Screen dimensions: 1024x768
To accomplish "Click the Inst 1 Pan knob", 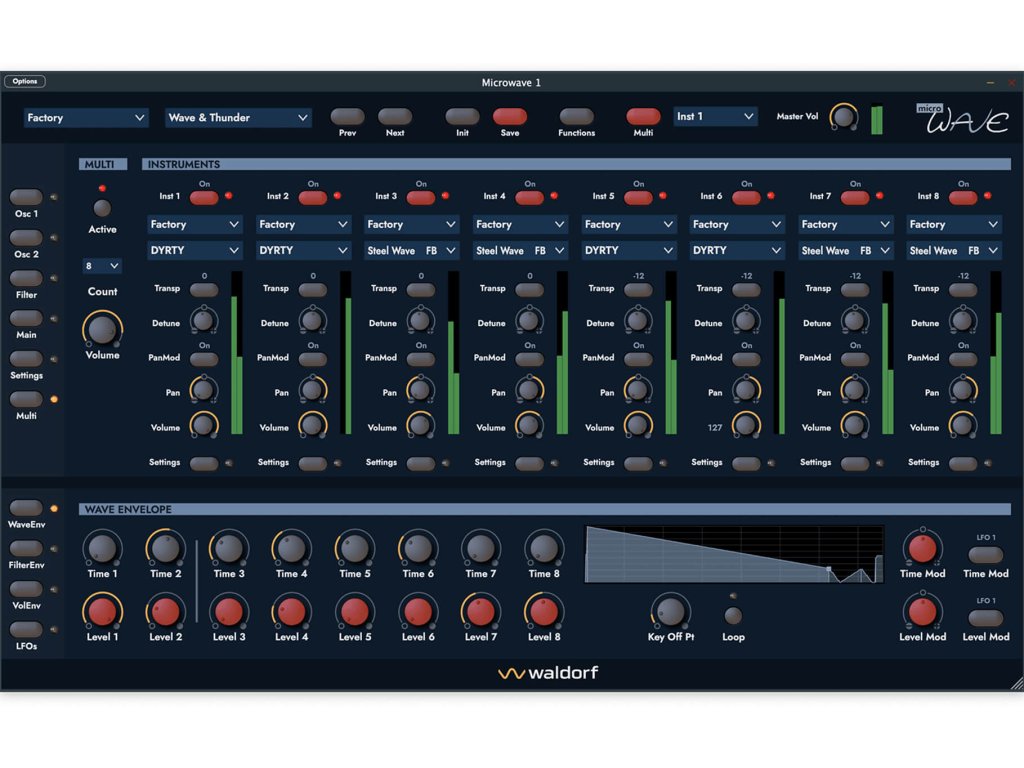I will click(x=204, y=390).
